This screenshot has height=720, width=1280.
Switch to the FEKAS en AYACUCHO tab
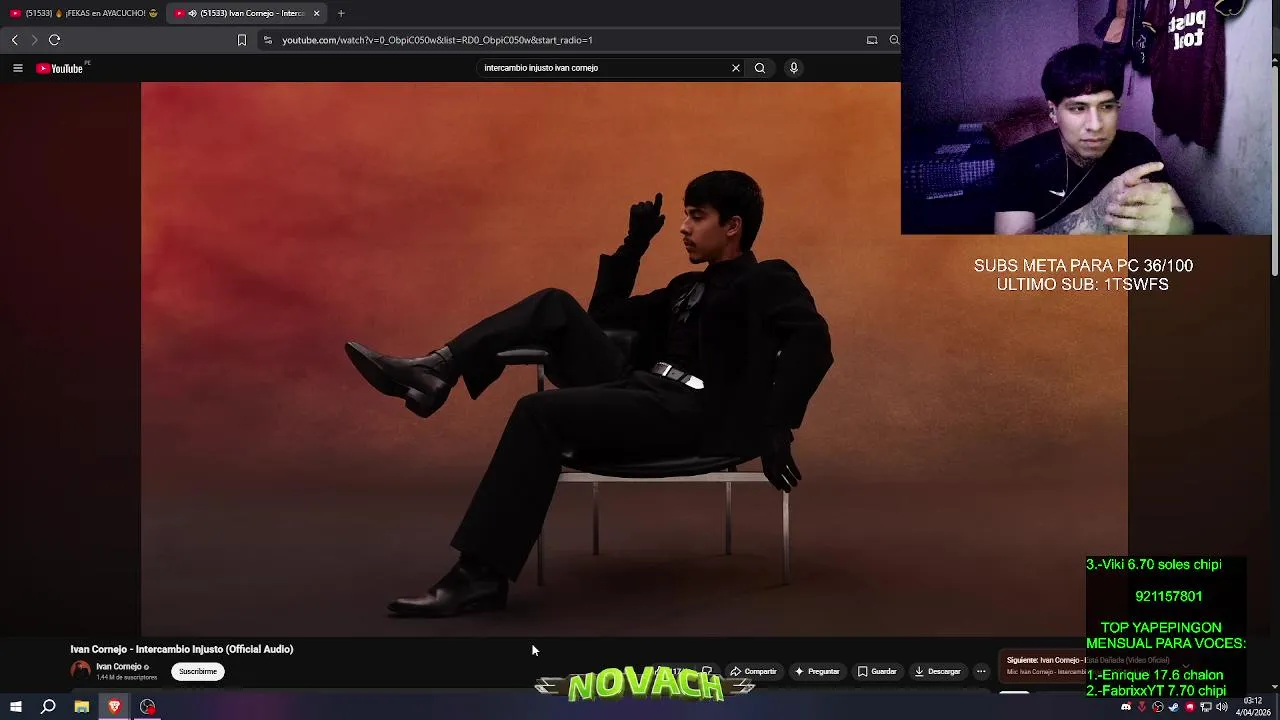click(84, 13)
